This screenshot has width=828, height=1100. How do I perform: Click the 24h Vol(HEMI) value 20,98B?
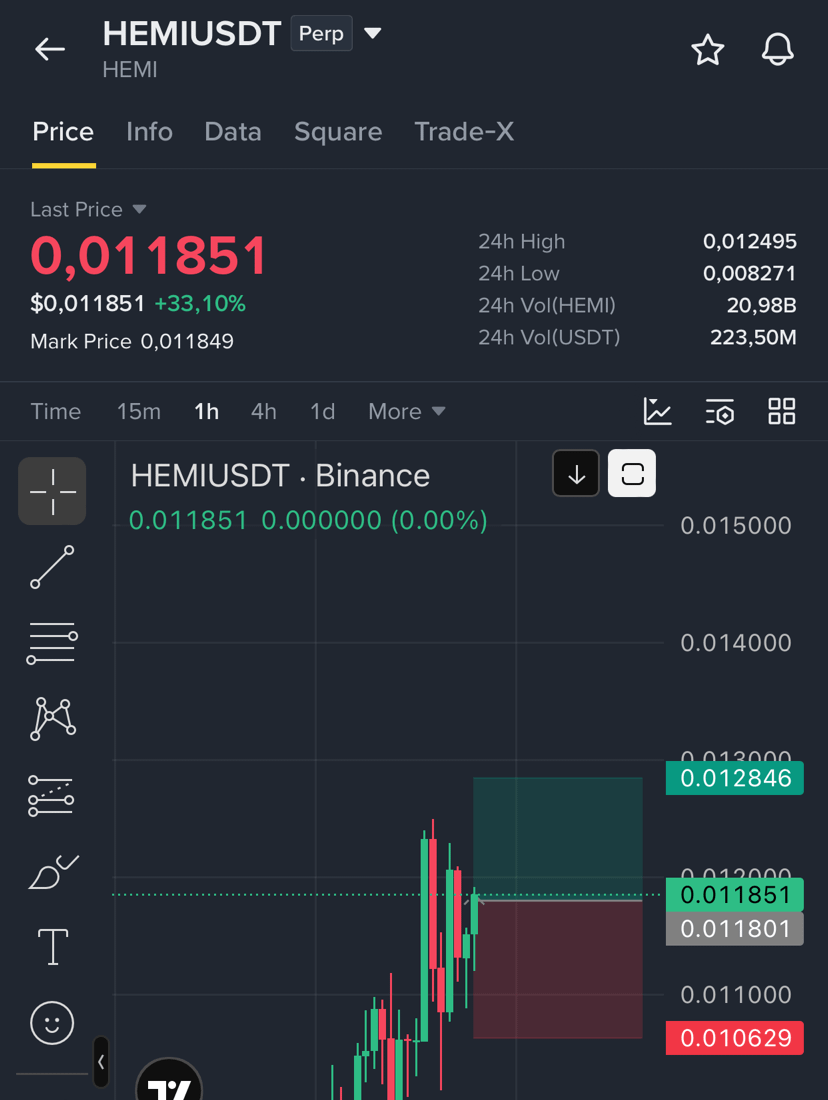click(x=761, y=305)
